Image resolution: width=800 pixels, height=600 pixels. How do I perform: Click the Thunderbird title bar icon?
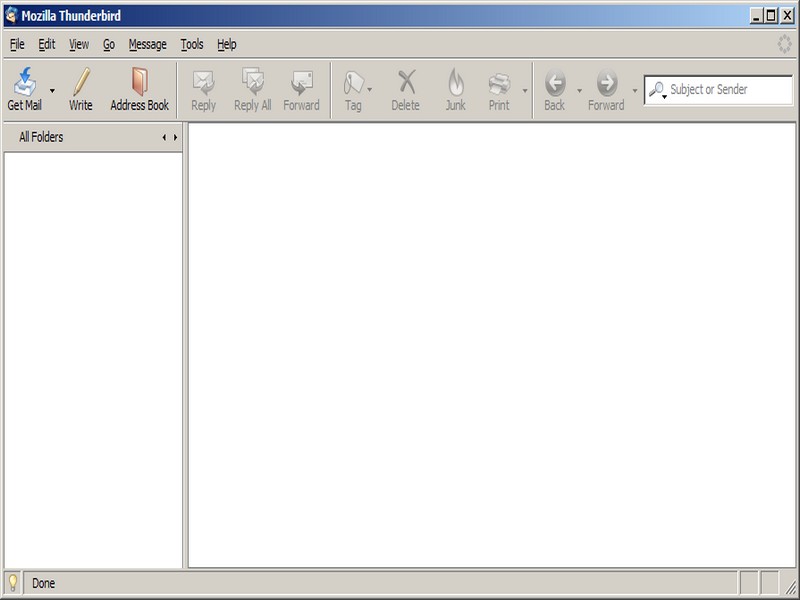(x=11, y=16)
